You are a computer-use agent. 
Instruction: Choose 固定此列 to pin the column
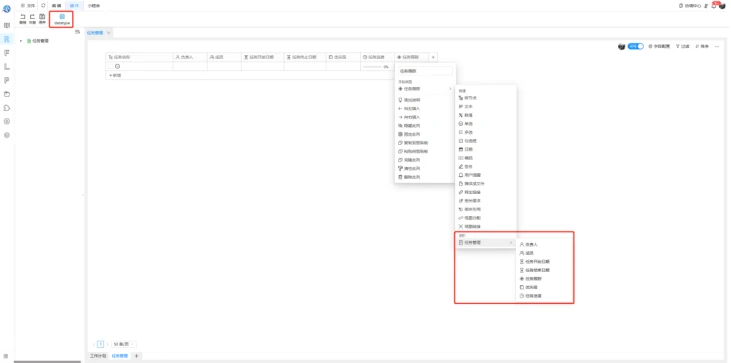pos(409,134)
